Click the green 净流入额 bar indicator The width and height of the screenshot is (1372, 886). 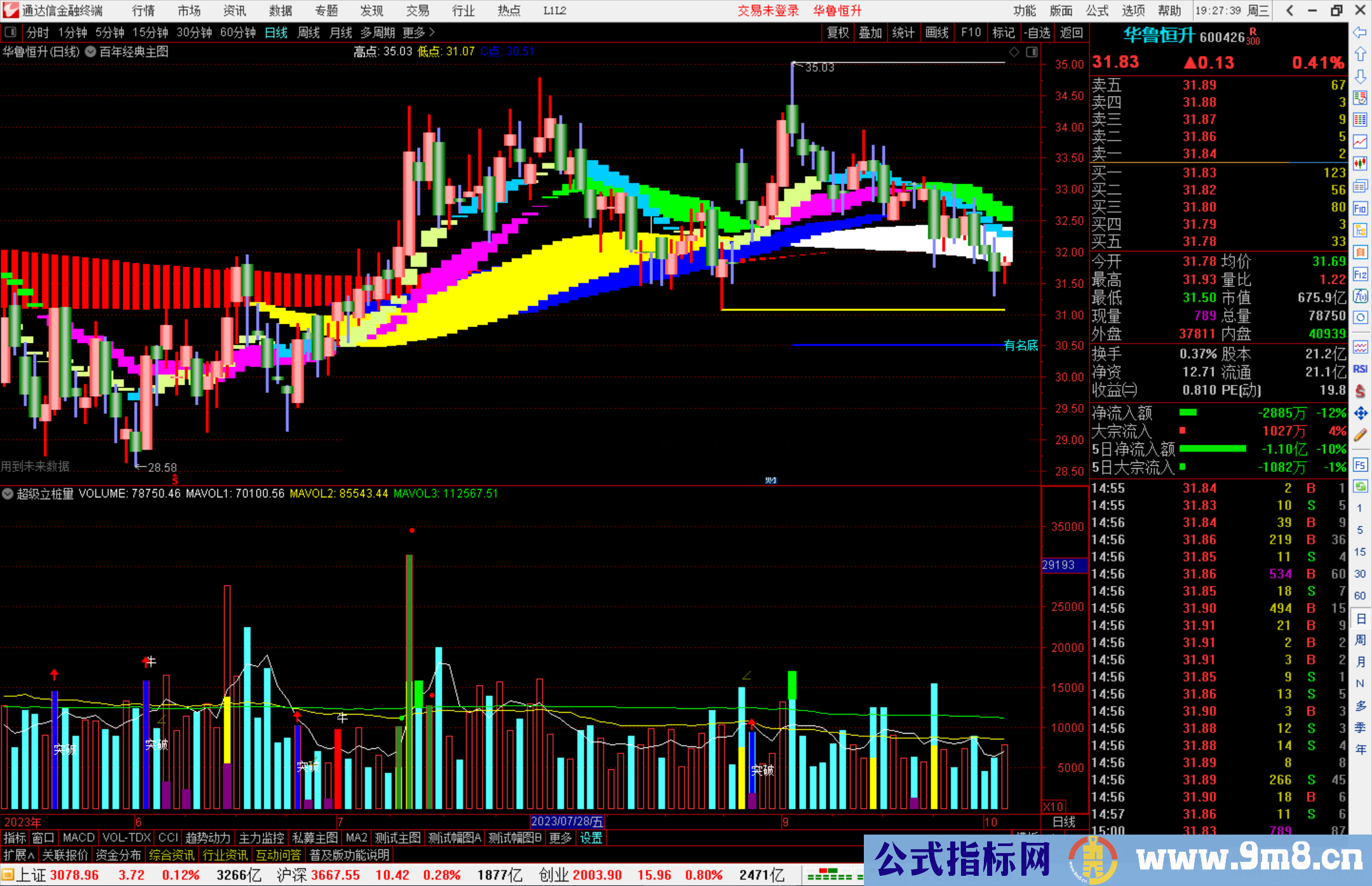click(1188, 413)
